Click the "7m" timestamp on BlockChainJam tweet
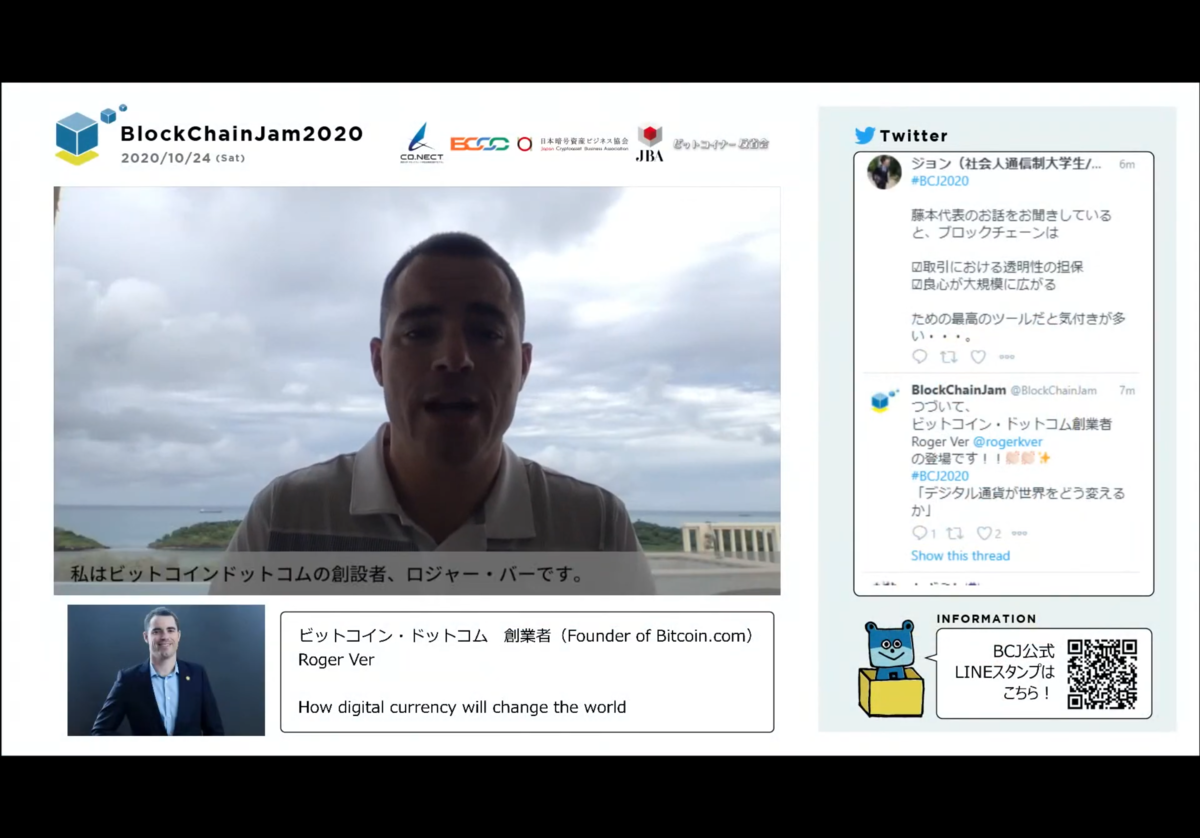 pos(1127,390)
